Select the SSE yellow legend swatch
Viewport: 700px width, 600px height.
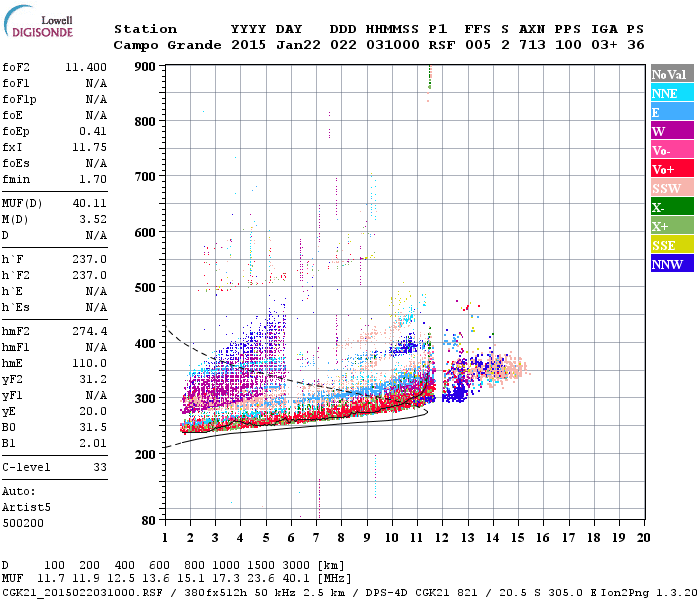click(672, 245)
